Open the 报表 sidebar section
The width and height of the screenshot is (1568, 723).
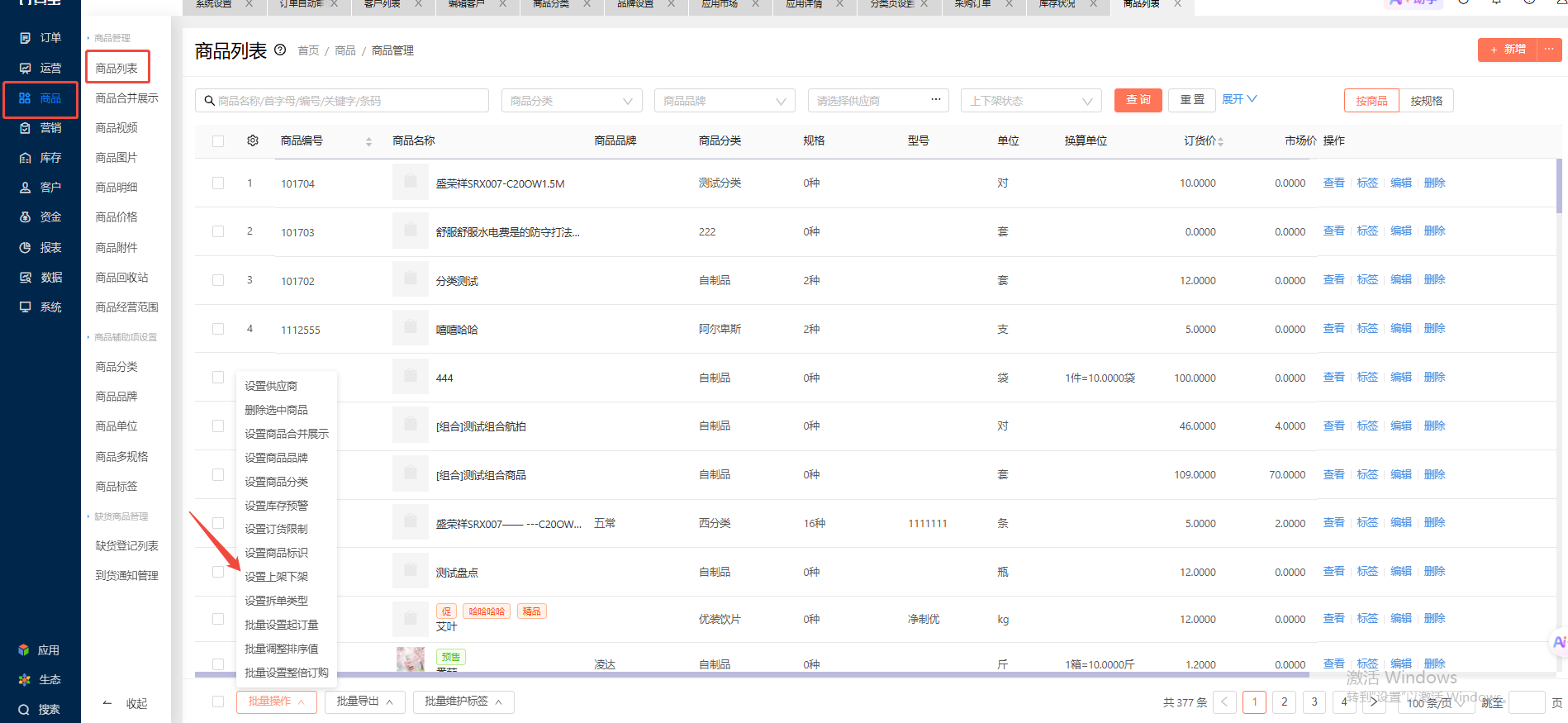40,248
